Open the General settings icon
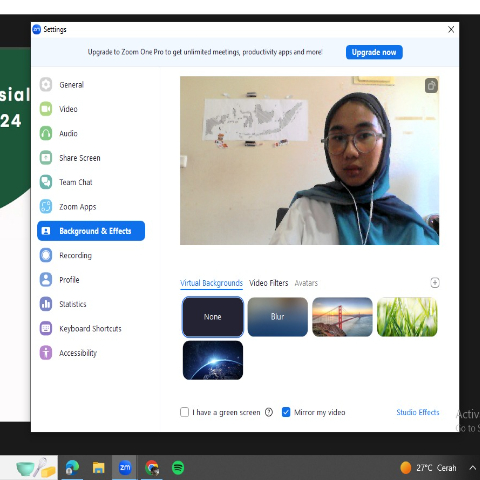 click(46, 84)
